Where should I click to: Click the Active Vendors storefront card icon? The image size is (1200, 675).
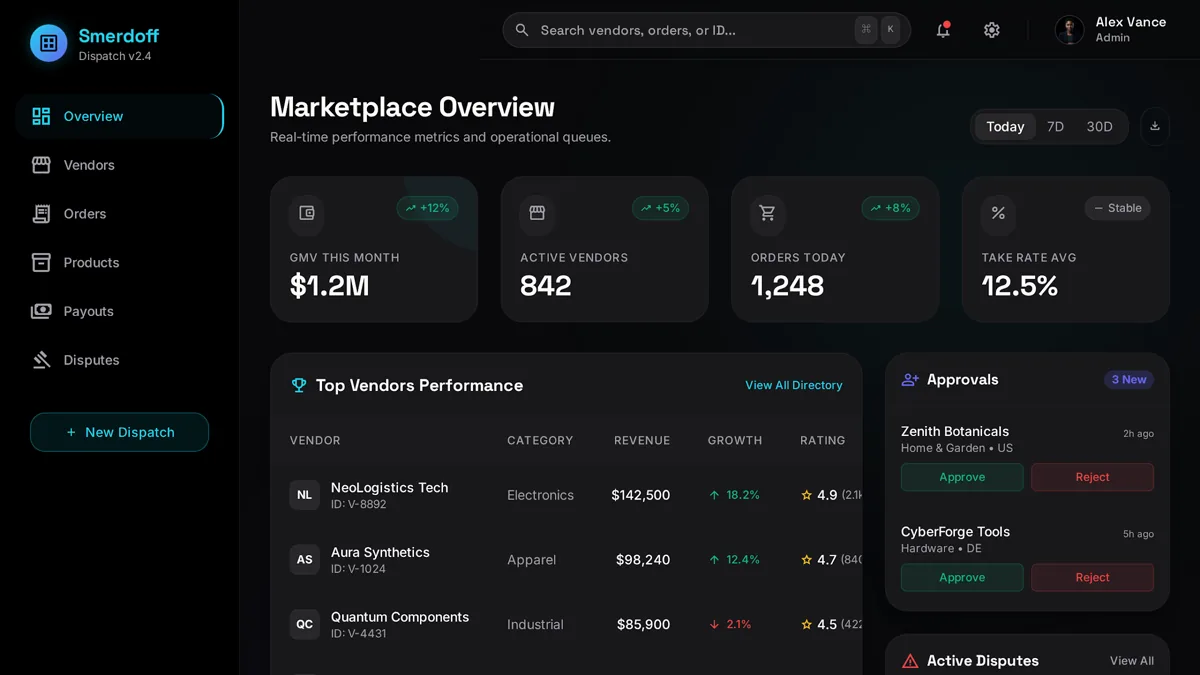(x=537, y=213)
